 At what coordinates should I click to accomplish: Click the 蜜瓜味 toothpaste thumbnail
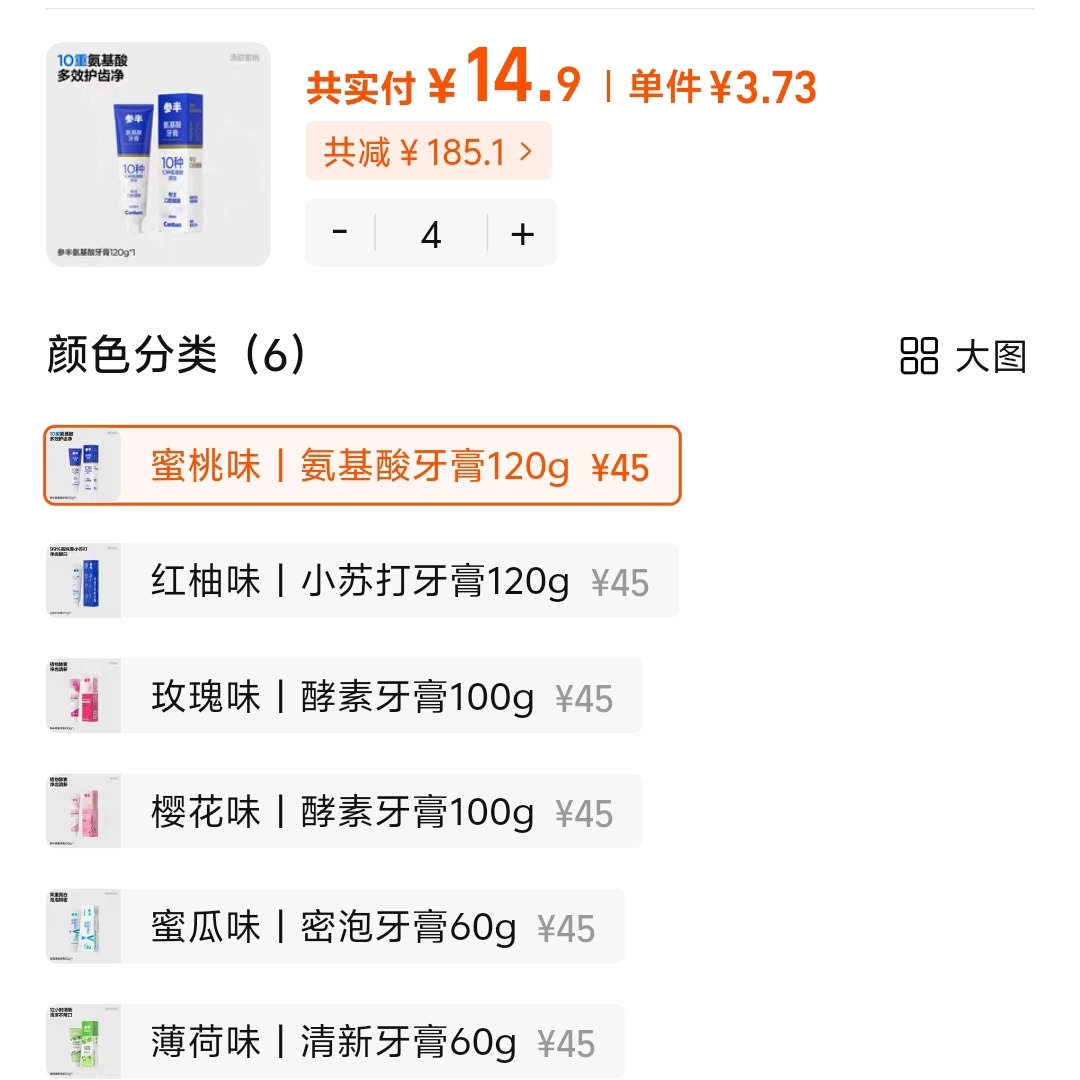click(x=84, y=927)
